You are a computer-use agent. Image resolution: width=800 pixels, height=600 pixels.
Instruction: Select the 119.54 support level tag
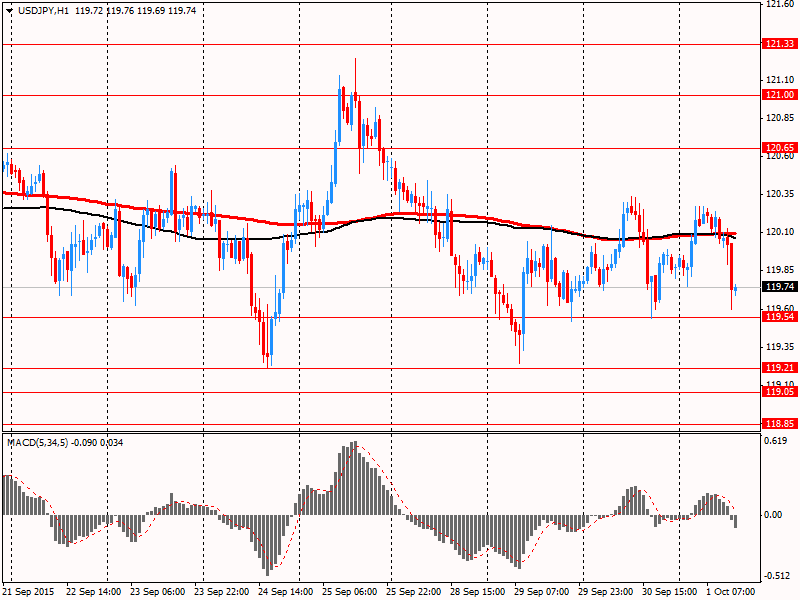[780, 317]
